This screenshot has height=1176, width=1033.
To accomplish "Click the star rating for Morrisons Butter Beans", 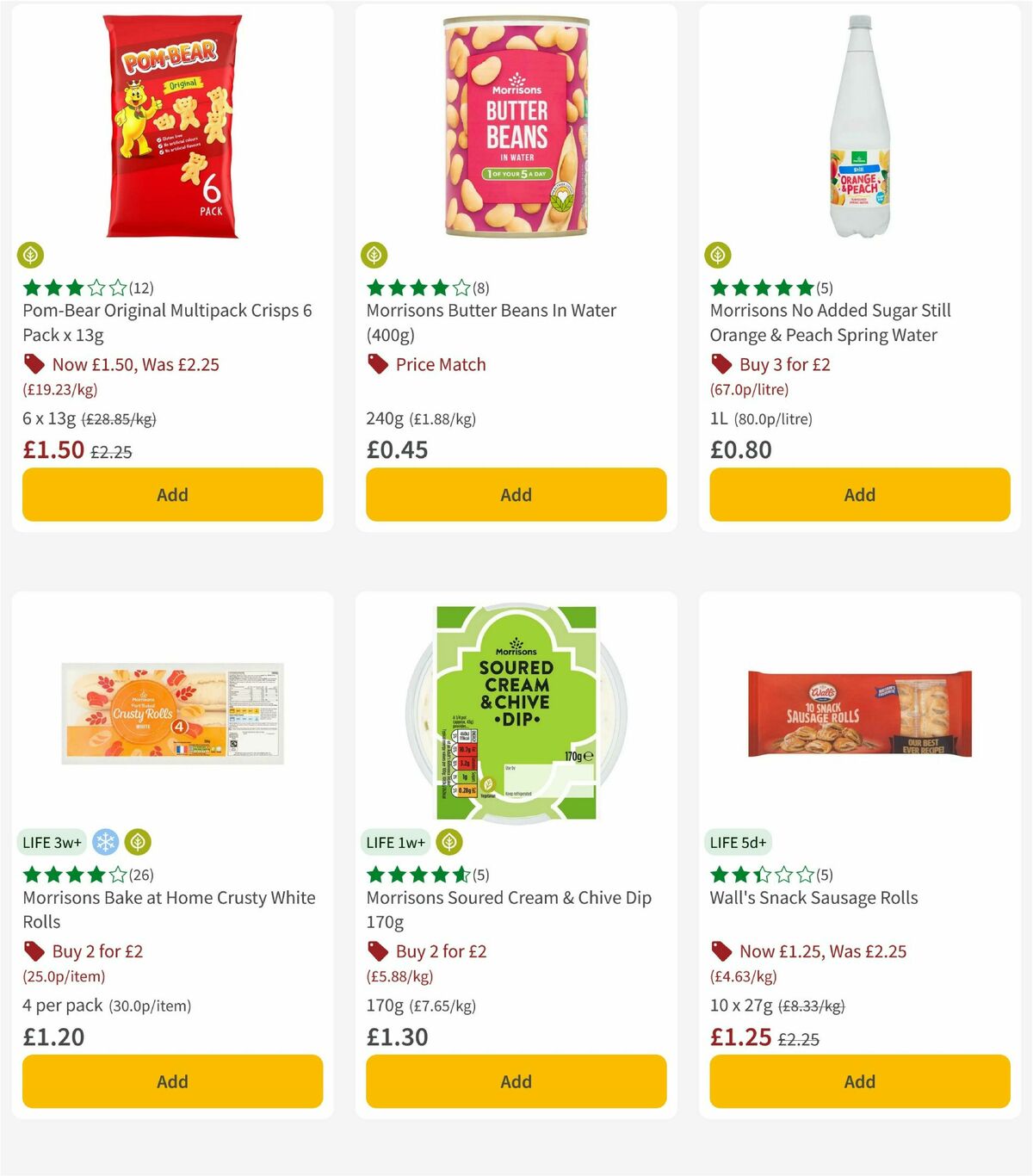I will (413, 288).
